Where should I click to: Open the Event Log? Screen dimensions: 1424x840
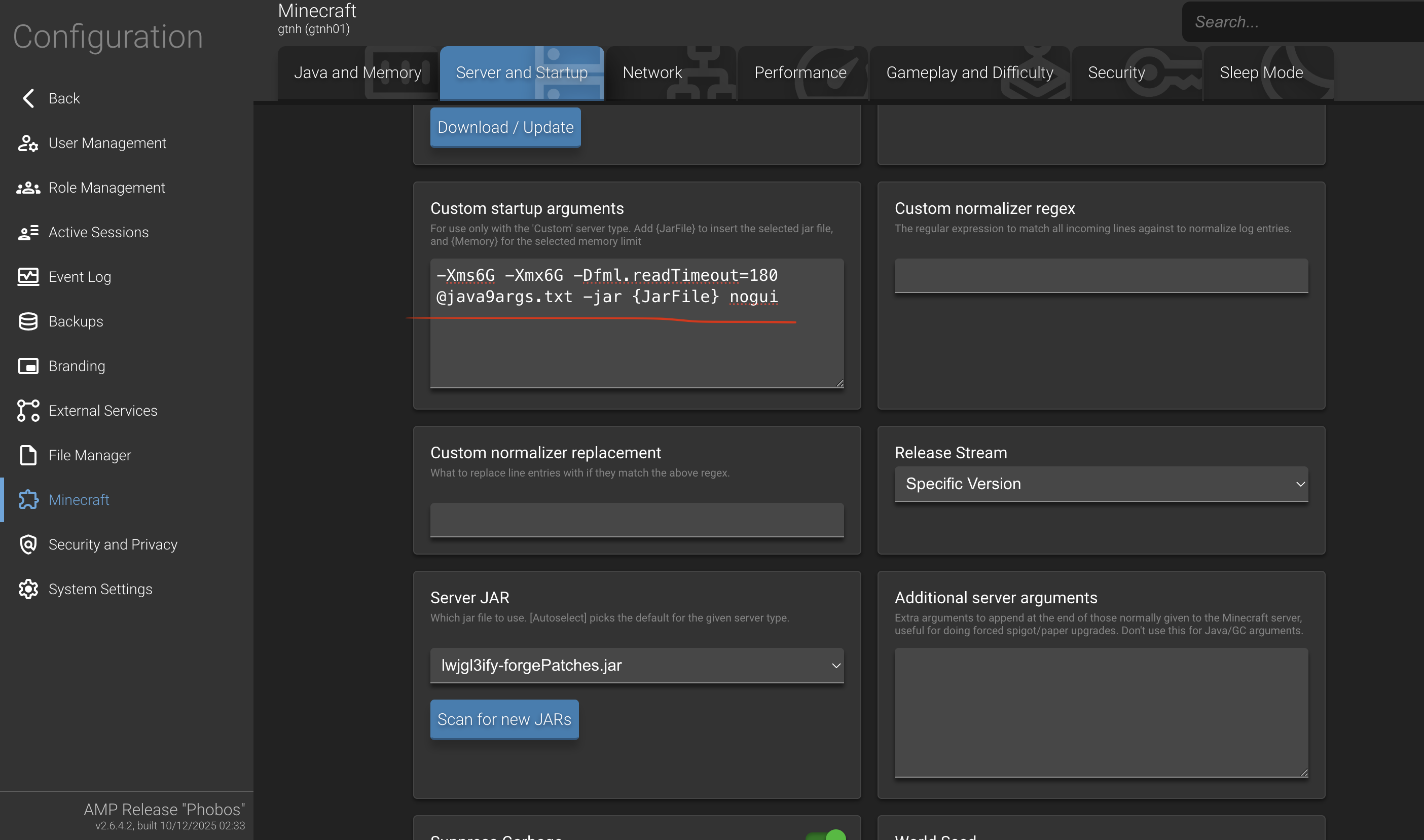click(x=80, y=277)
